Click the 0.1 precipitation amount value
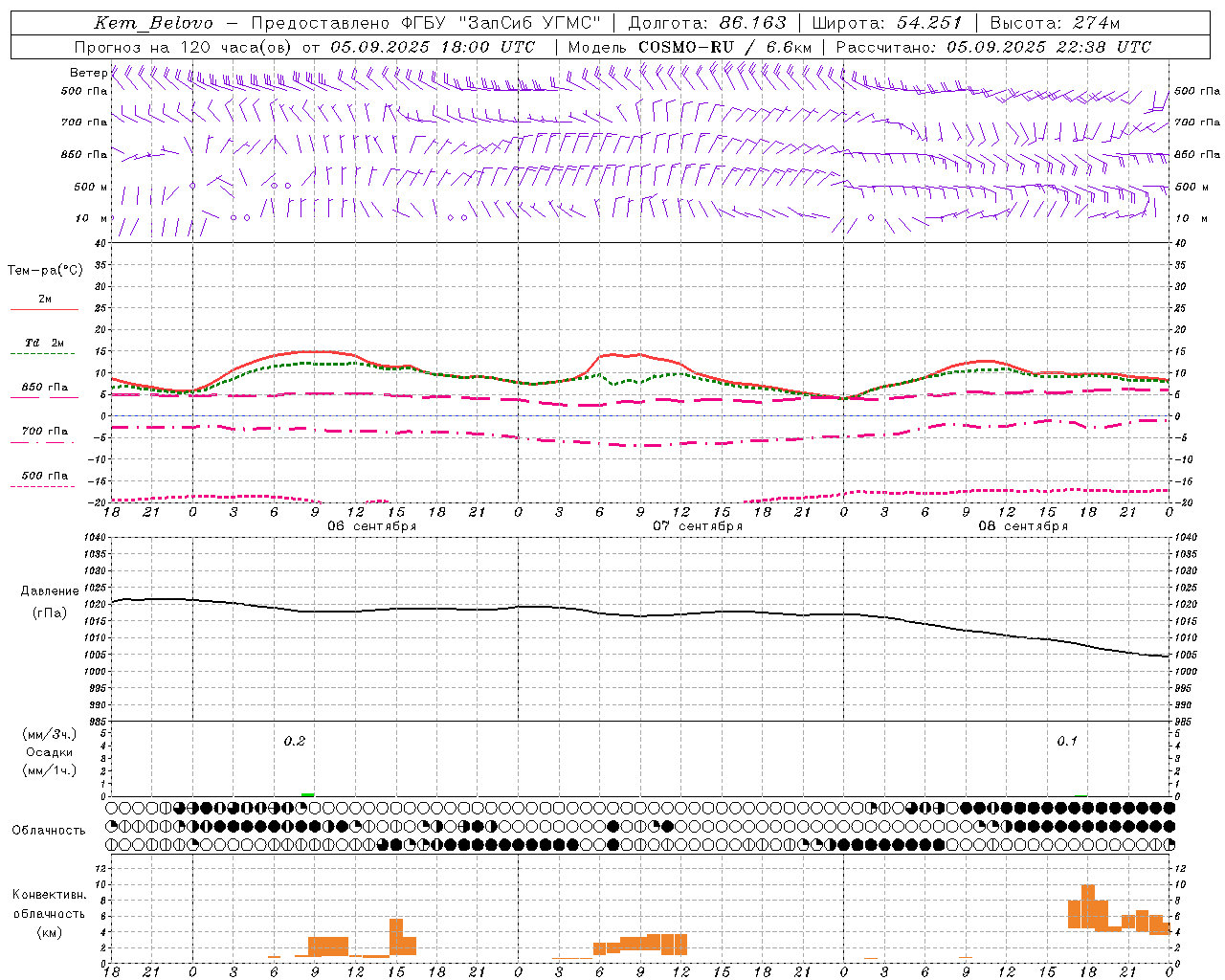The height and width of the screenshot is (980, 1225). coord(1067,742)
